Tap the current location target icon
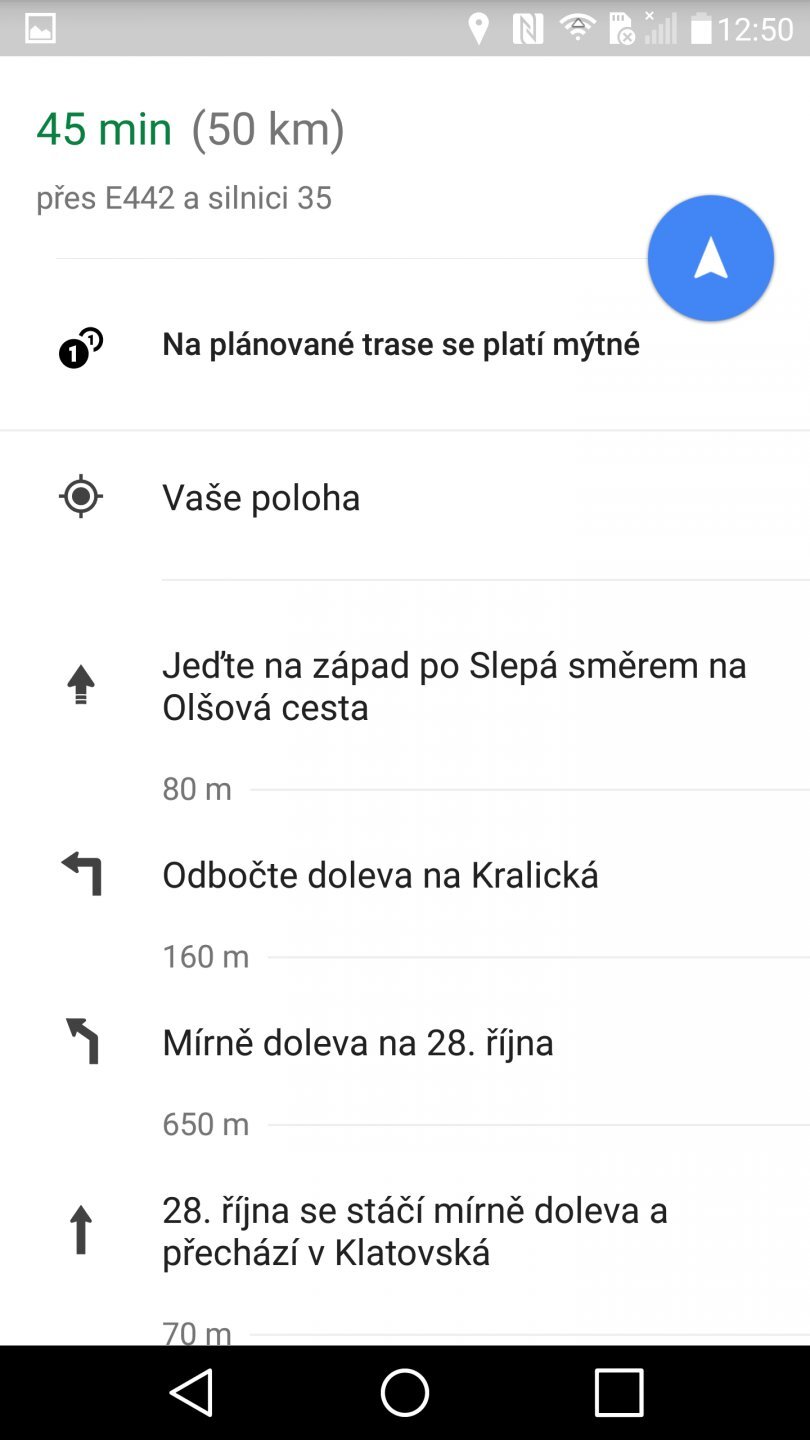 point(81,497)
